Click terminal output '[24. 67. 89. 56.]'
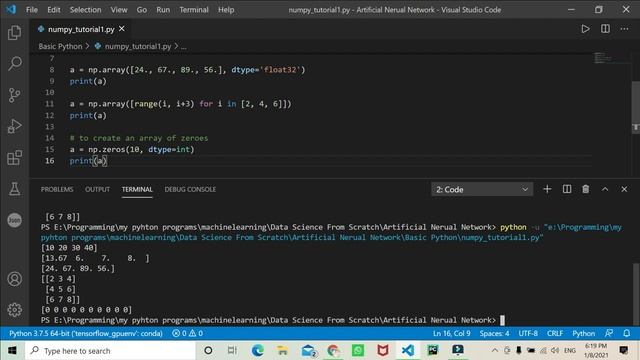640x360 pixels. tap(78, 269)
